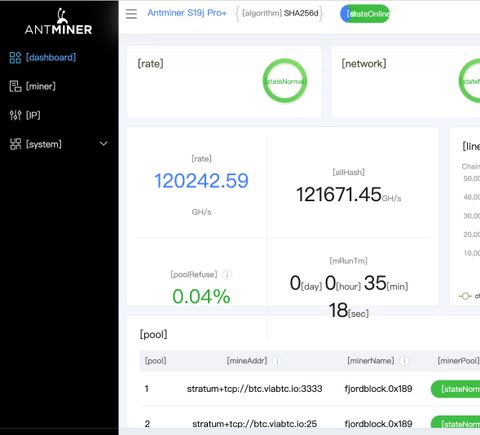This screenshot has width=480, height=435.
Task: Click the 10,00 chart axis value
Action: [471, 253]
